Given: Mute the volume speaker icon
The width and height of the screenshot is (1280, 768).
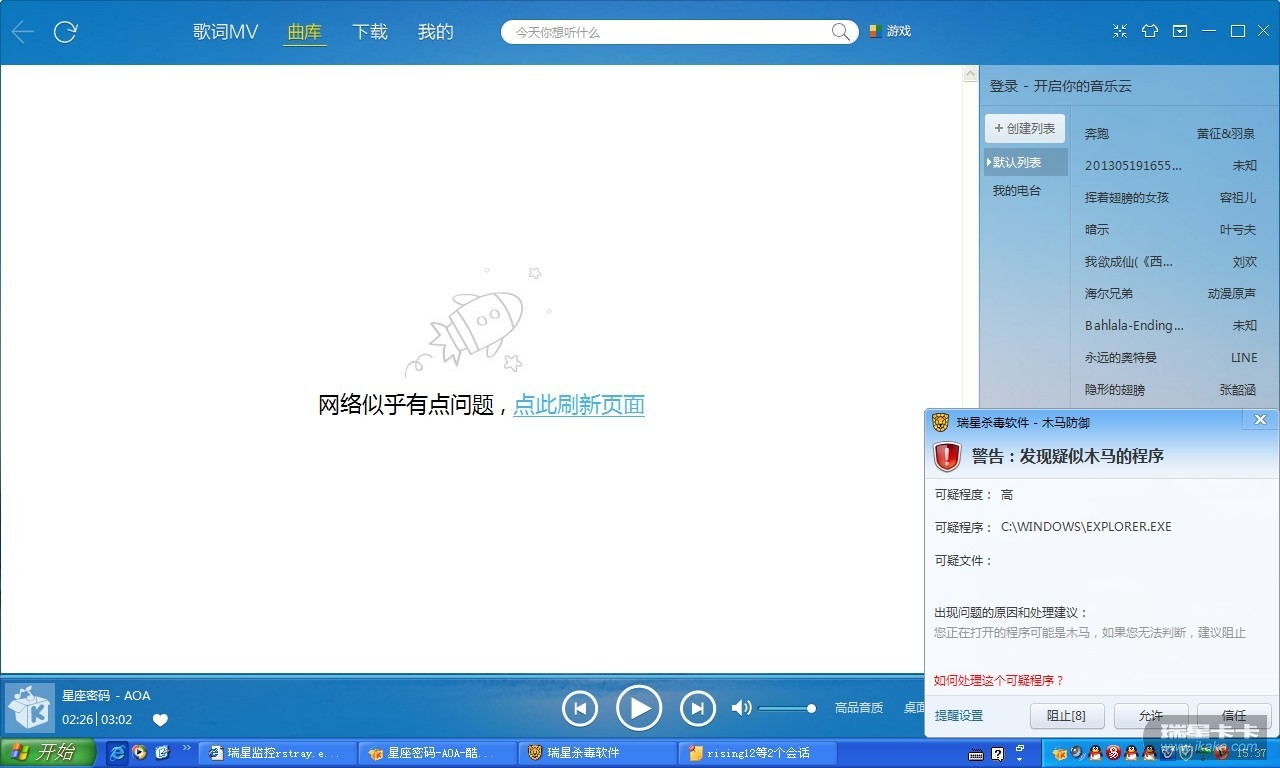Looking at the screenshot, I should pyautogui.click(x=741, y=708).
